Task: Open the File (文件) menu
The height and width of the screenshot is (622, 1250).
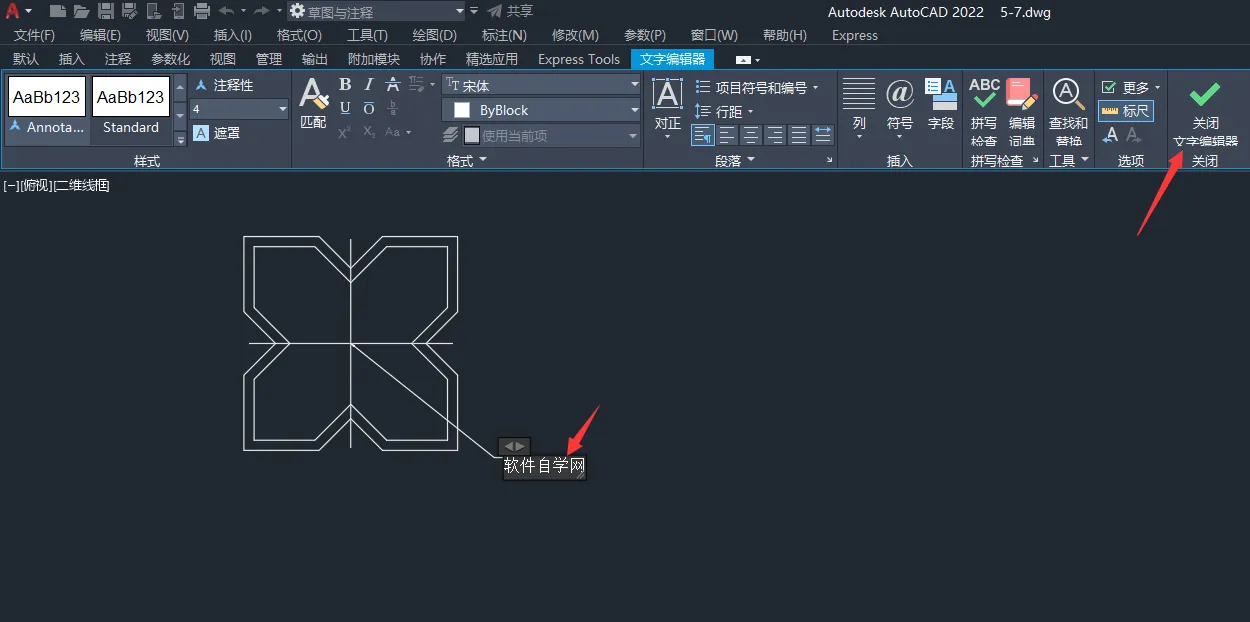Action: (34, 35)
